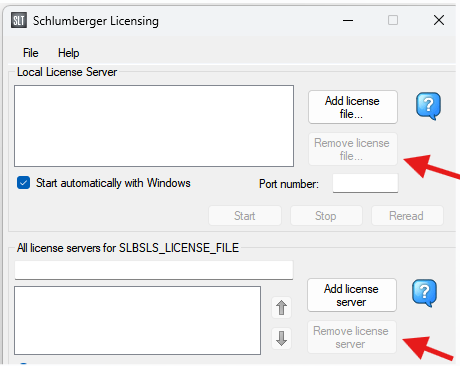Open the Help menu
The height and width of the screenshot is (366, 460).
pos(68,53)
